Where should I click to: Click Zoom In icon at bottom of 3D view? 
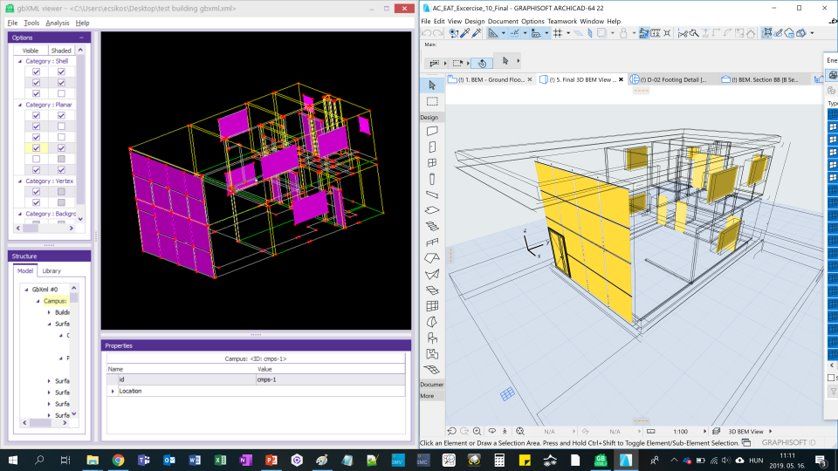click(x=477, y=431)
